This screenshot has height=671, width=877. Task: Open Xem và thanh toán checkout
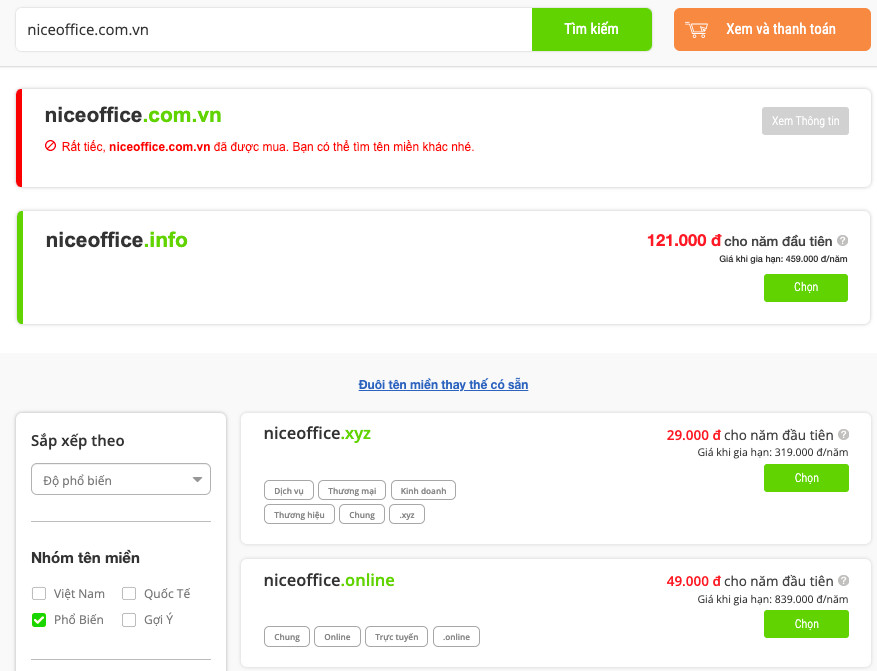click(772, 30)
